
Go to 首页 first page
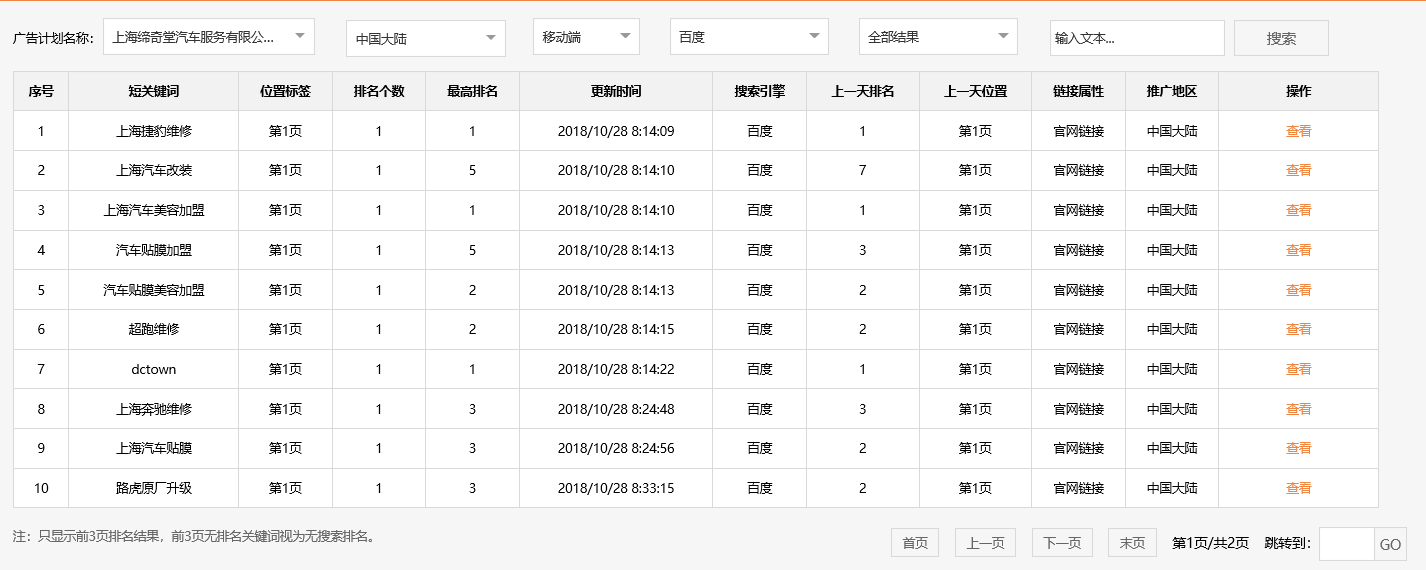tap(915, 543)
